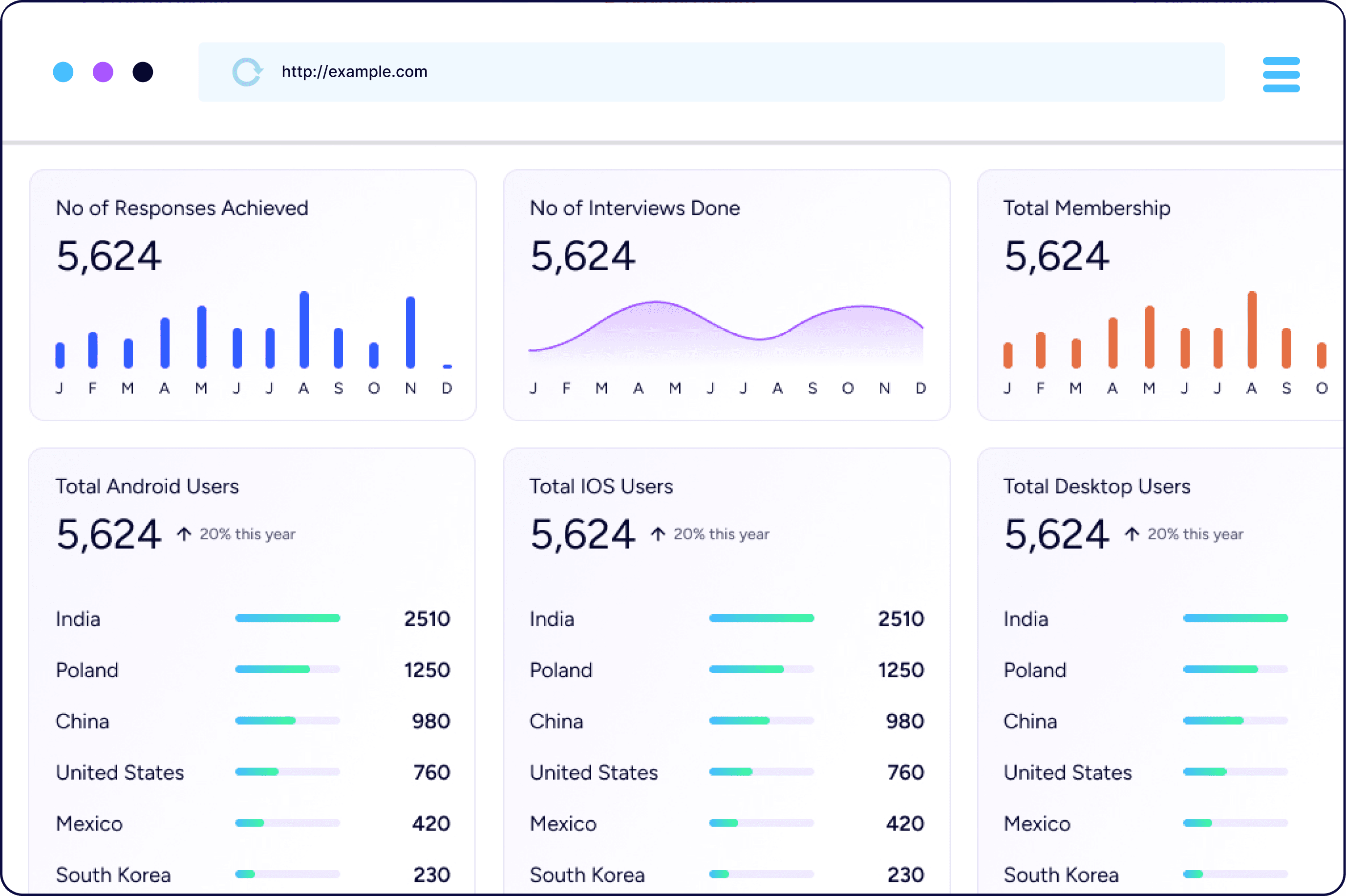This screenshot has height=896, width=1346.
Task: Click '20% this year' in Desktop Users card
Action: [x=1196, y=534]
